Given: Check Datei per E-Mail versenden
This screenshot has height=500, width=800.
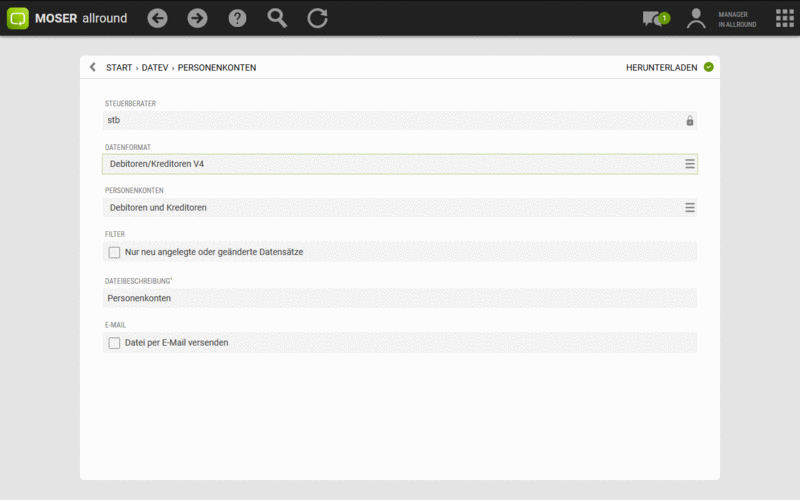Looking at the screenshot, I should coord(114,343).
